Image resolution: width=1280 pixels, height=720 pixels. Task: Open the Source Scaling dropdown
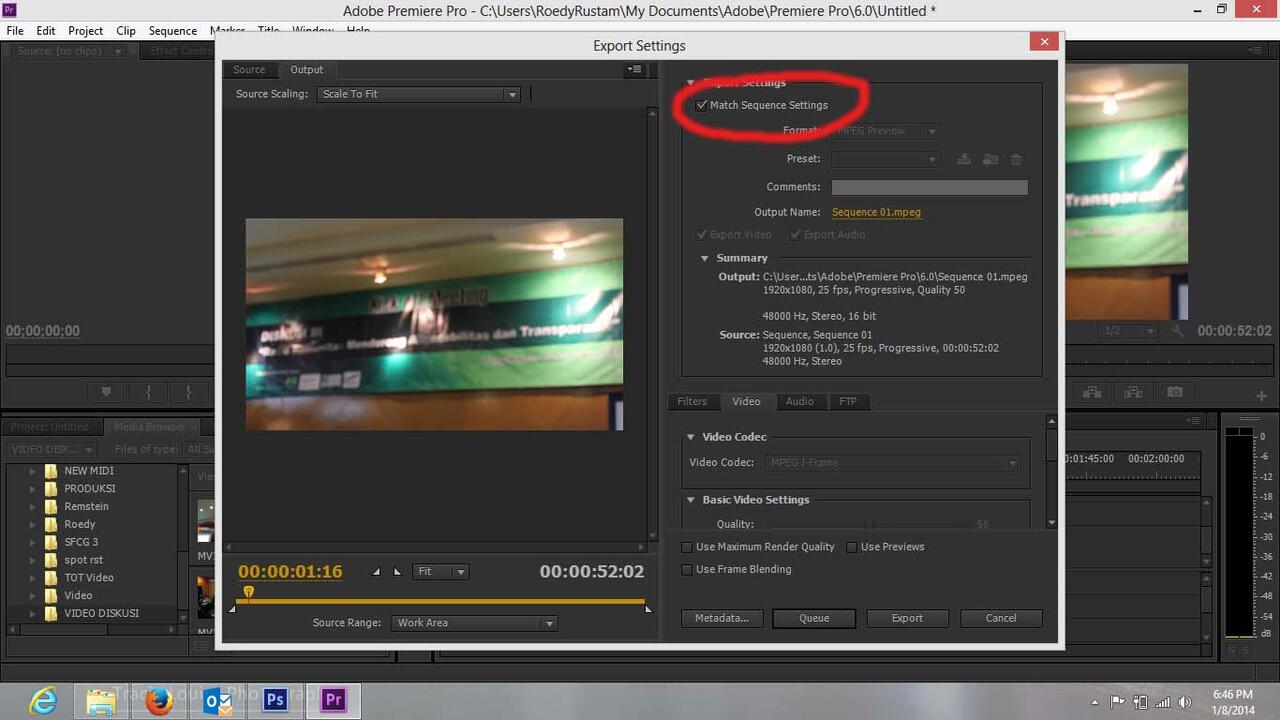(419, 94)
